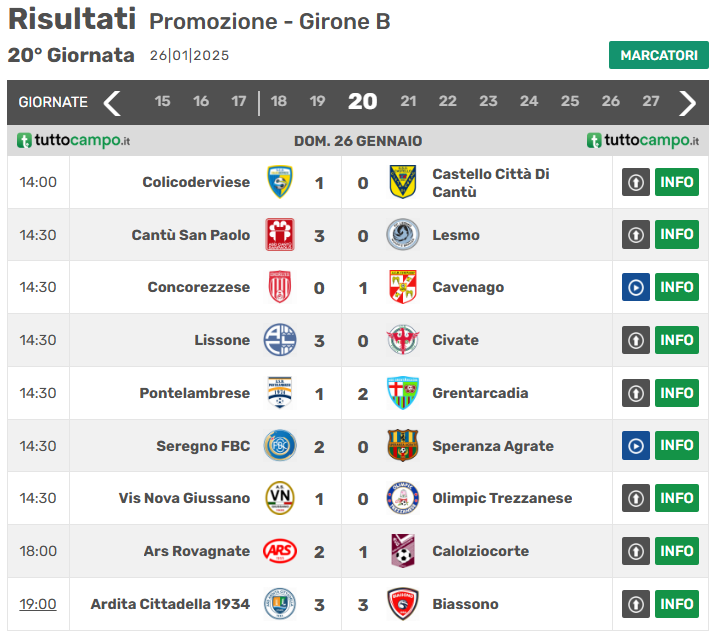Open INFO for Cantù San Paolo vs Lesmo
The height and width of the screenshot is (638, 721).
point(677,235)
